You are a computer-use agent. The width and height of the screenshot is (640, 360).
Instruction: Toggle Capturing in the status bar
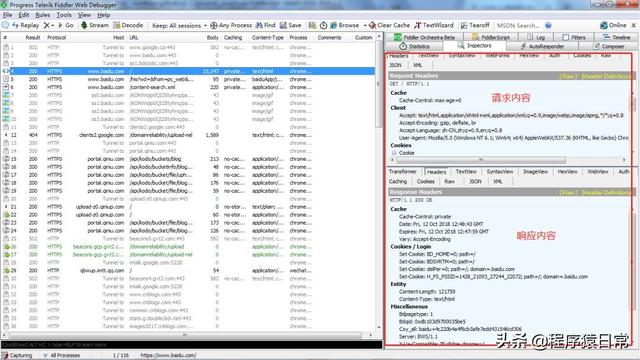(x=17, y=356)
